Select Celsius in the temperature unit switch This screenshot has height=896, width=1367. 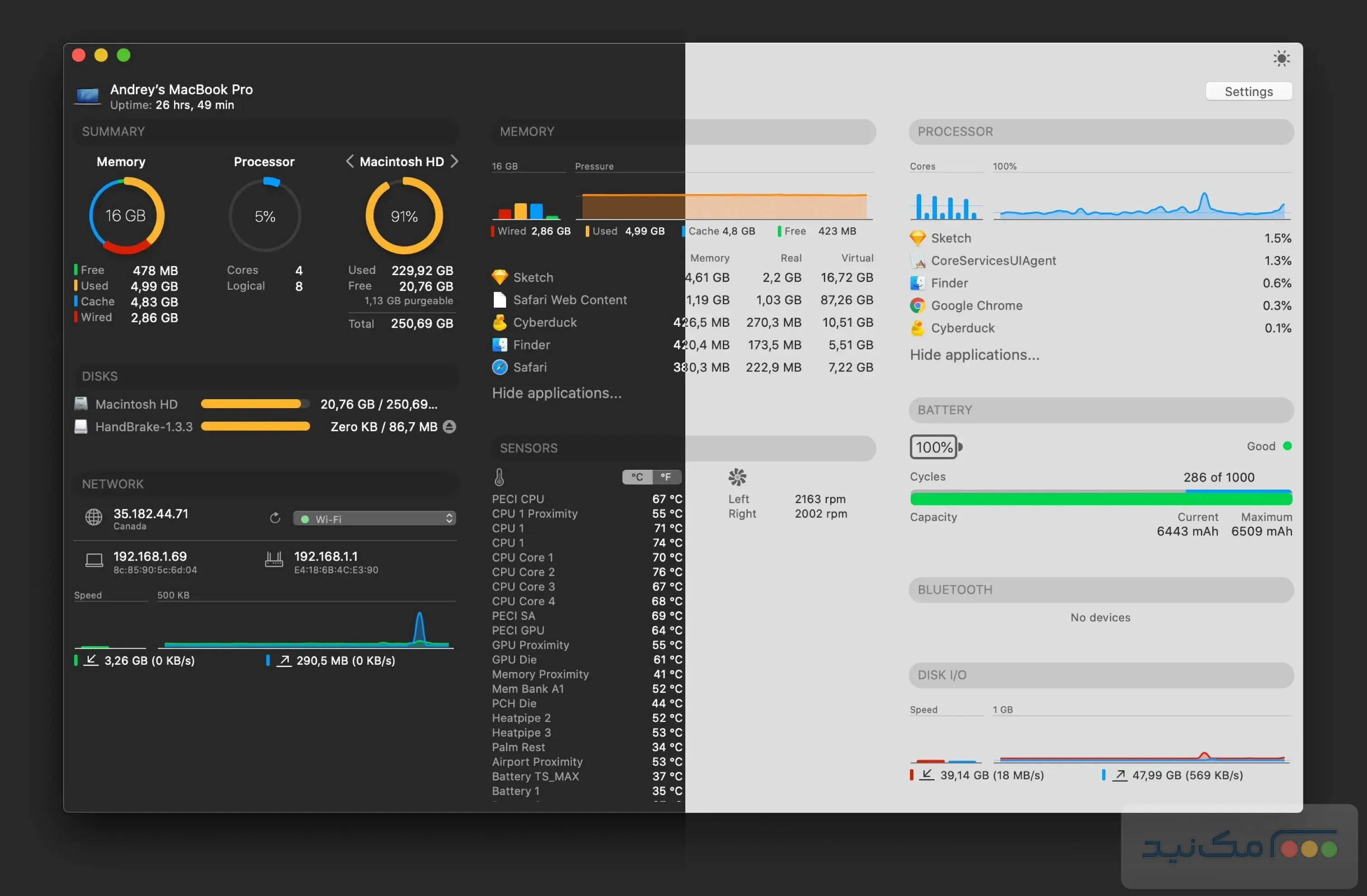tap(636, 477)
